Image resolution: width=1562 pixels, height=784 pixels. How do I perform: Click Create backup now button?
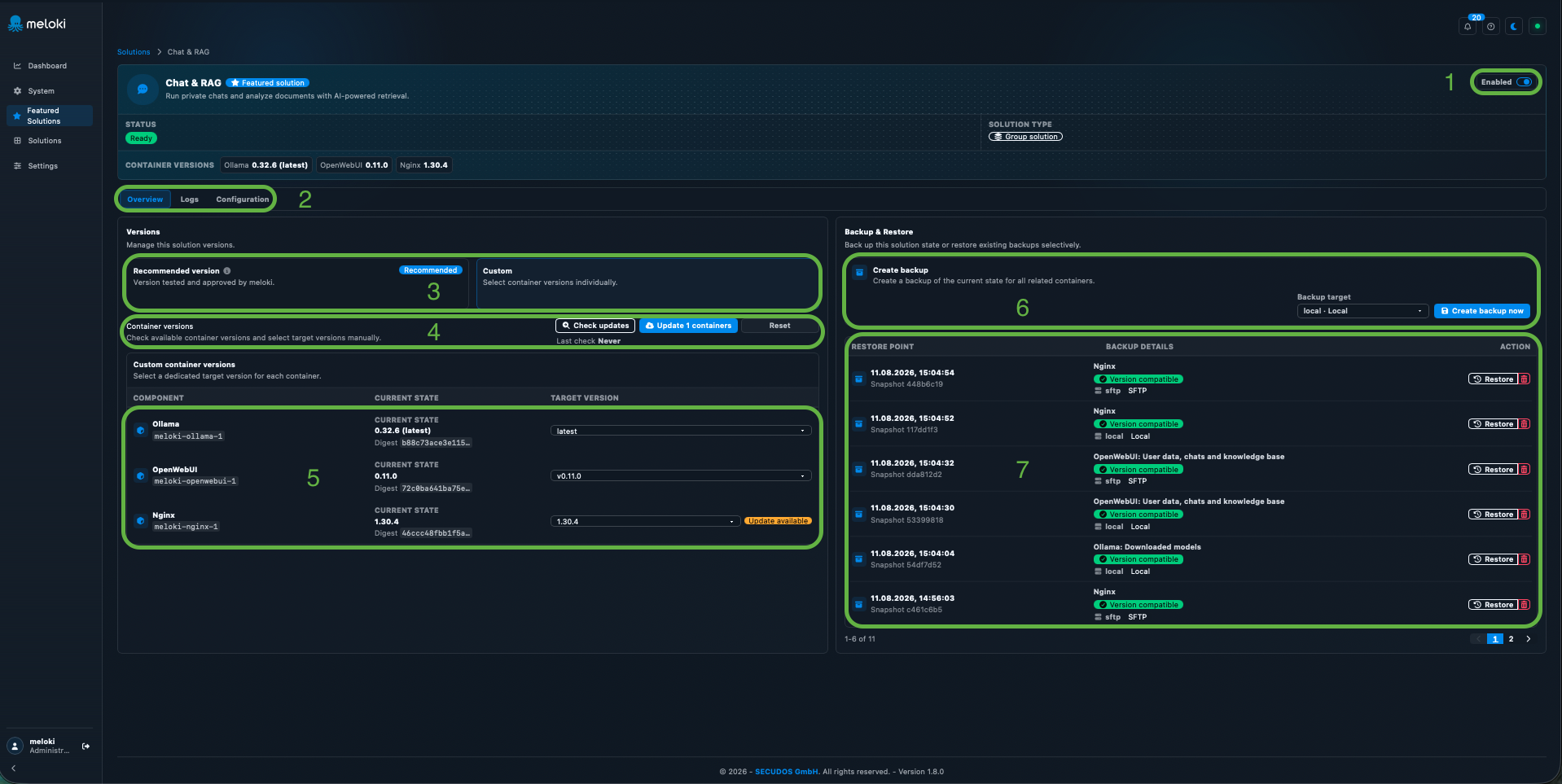point(1482,311)
